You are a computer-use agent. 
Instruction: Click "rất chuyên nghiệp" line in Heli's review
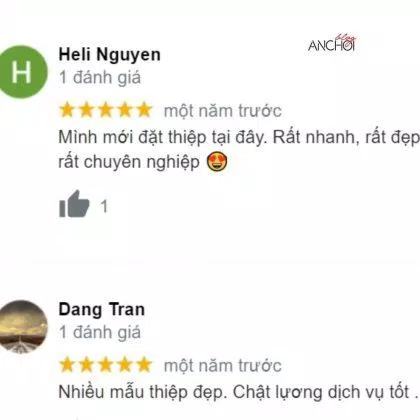pyautogui.click(x=129, y=162)
